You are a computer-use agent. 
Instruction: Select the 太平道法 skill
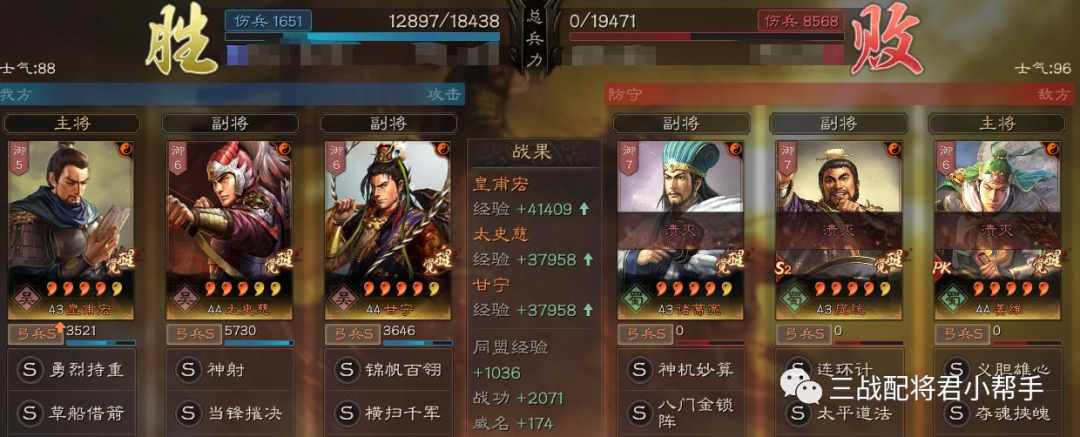(840, 413)
